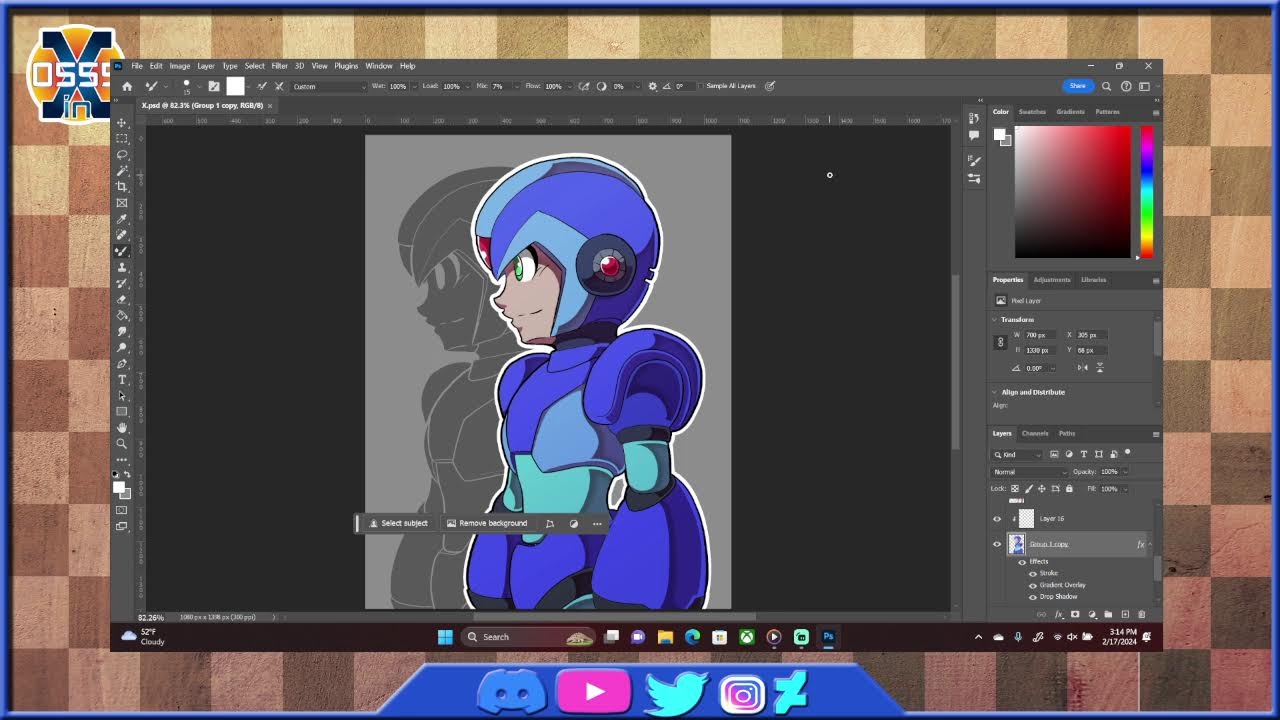
Task: Pick a color in the color field
Action: [x=1073, y=192]
